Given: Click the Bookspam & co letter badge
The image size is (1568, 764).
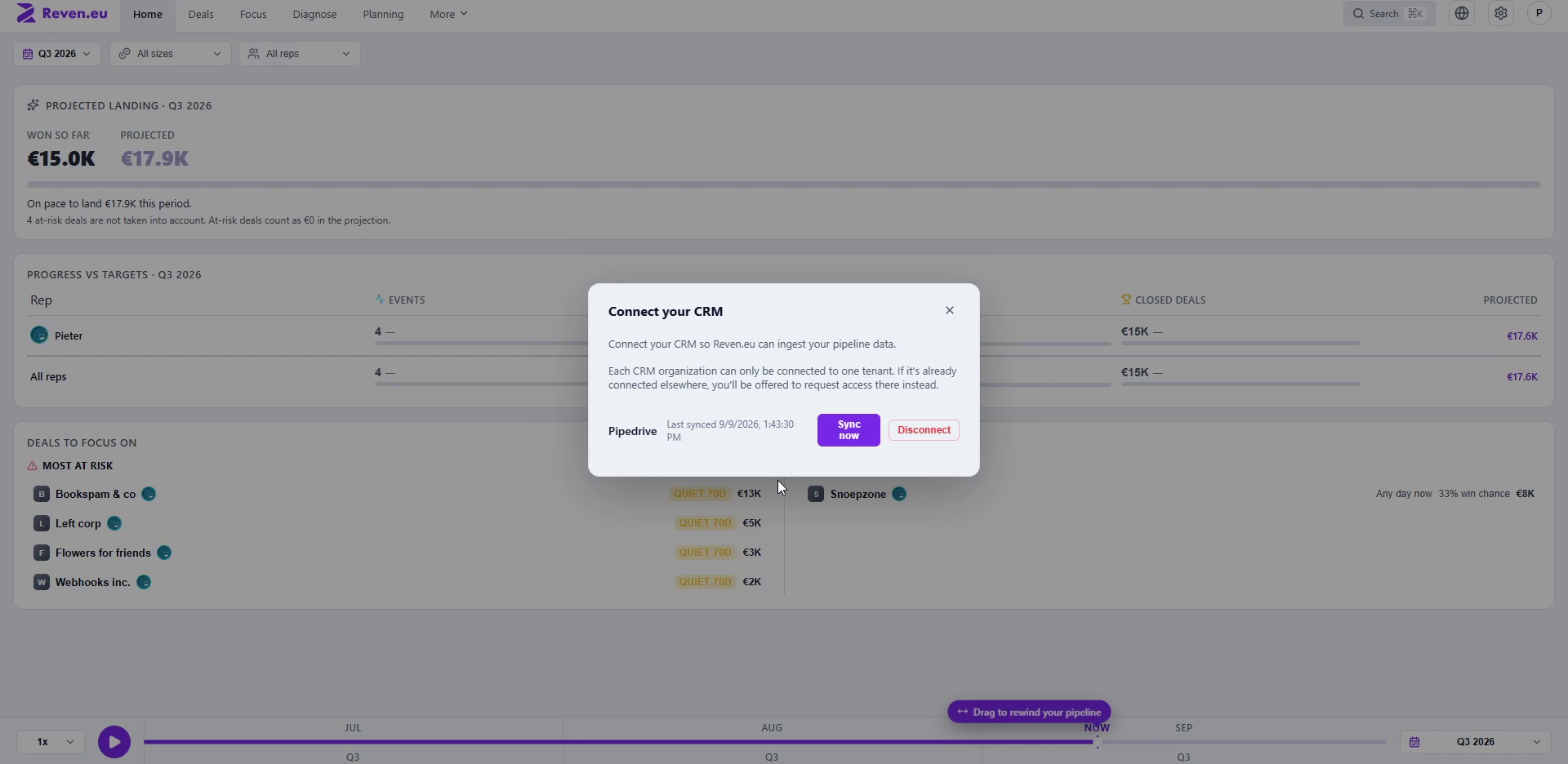Looking at the screenshot, I should (x=42, y=494).
